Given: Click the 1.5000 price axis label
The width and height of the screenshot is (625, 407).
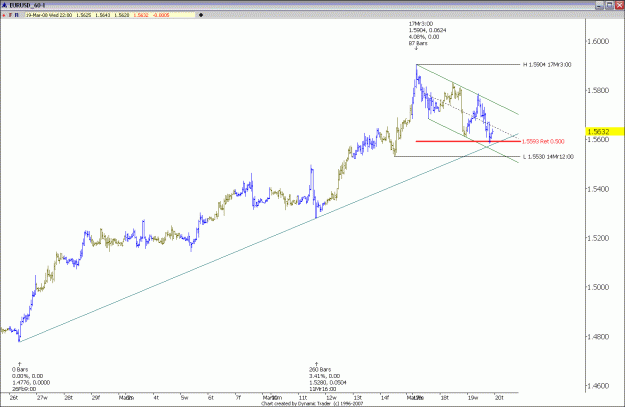Looking at the screenshot, I should (x=599, y=287).
